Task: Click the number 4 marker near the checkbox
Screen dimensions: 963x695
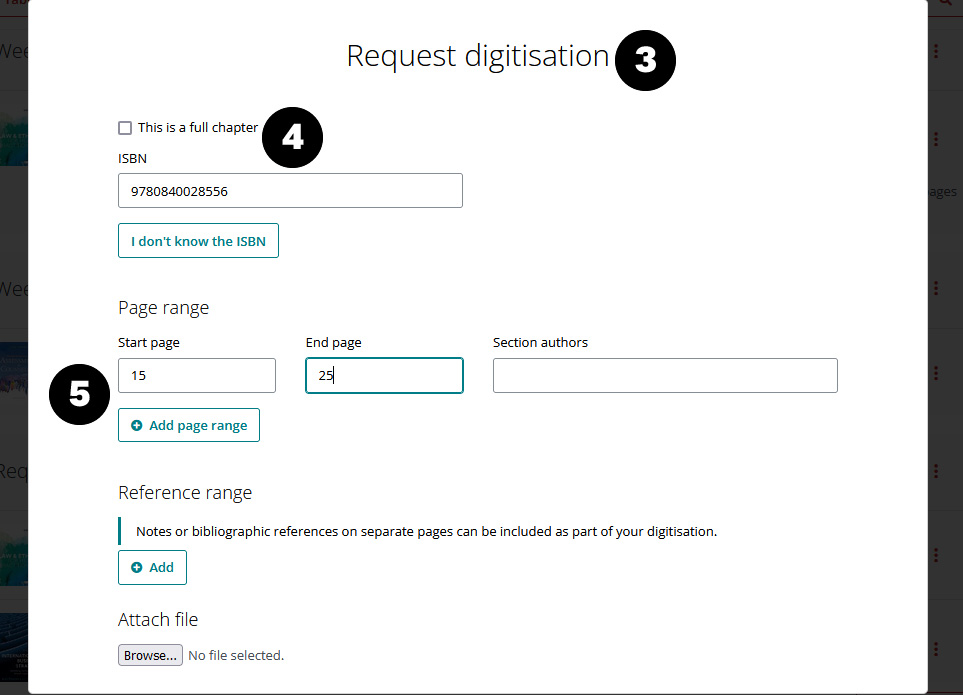Action: 292,137
